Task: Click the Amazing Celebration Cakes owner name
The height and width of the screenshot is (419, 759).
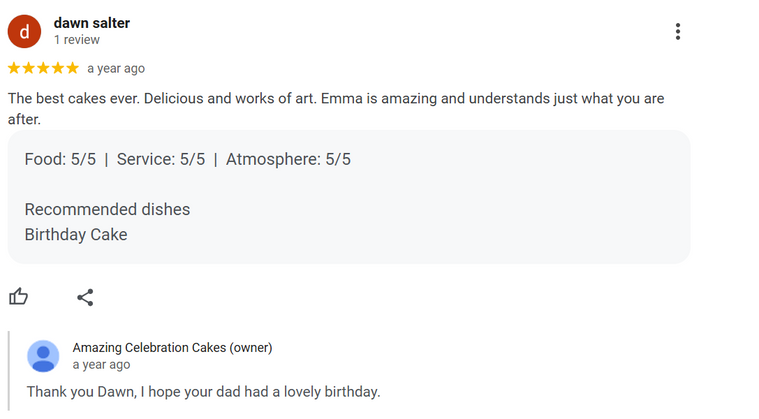Action: (172, 348)
